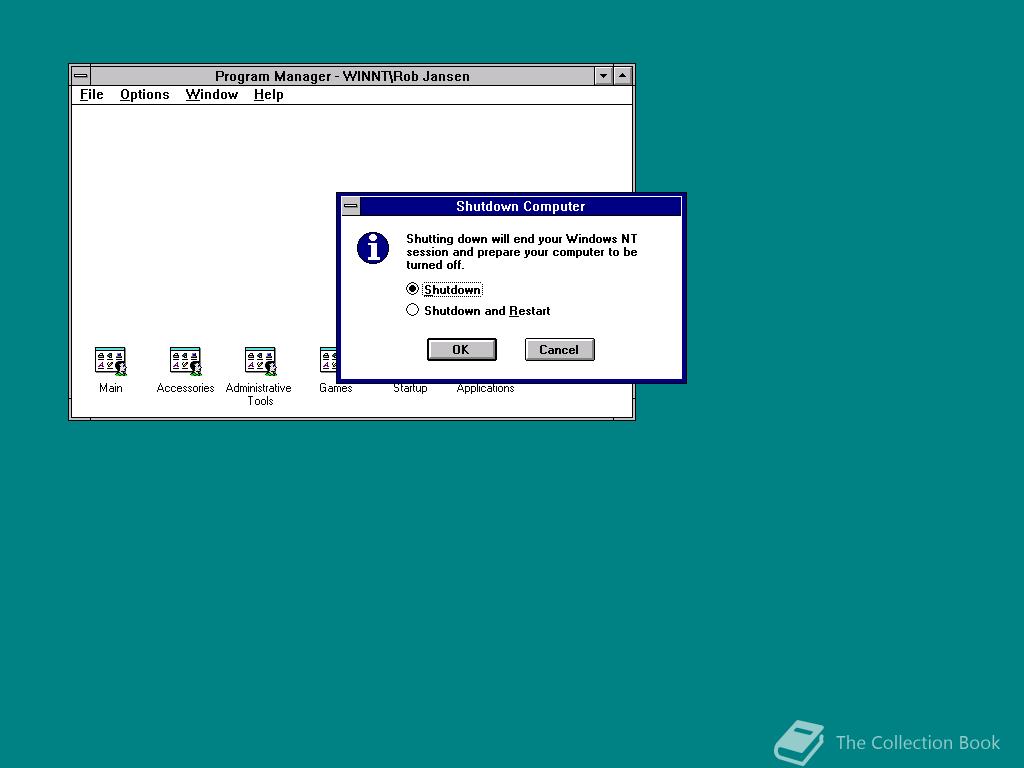
Task: Open the Administrative Tools group icon
Action: pyautogui.click(x=261, y=361)
